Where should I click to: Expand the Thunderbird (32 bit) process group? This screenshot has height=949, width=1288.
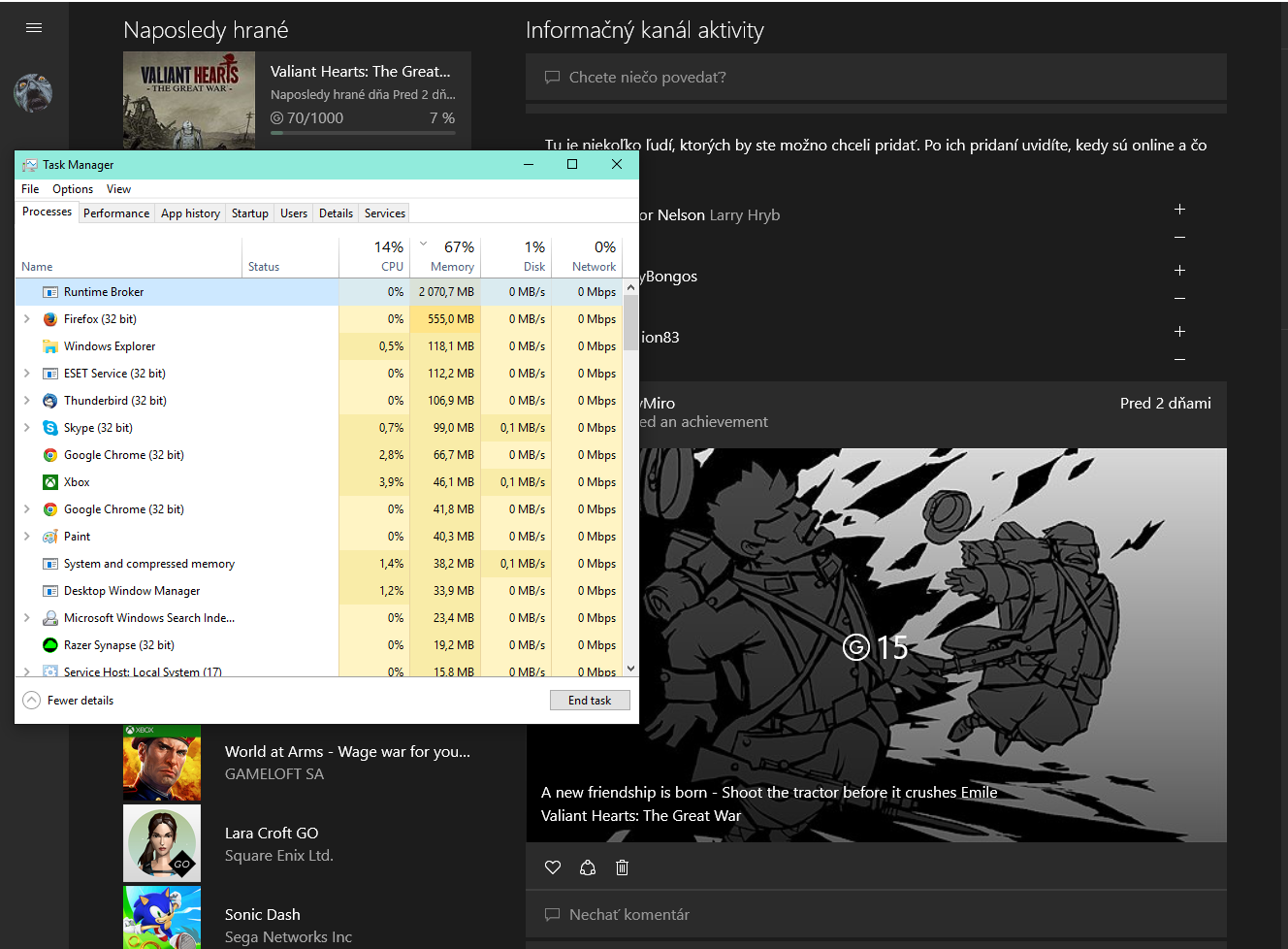27,401
